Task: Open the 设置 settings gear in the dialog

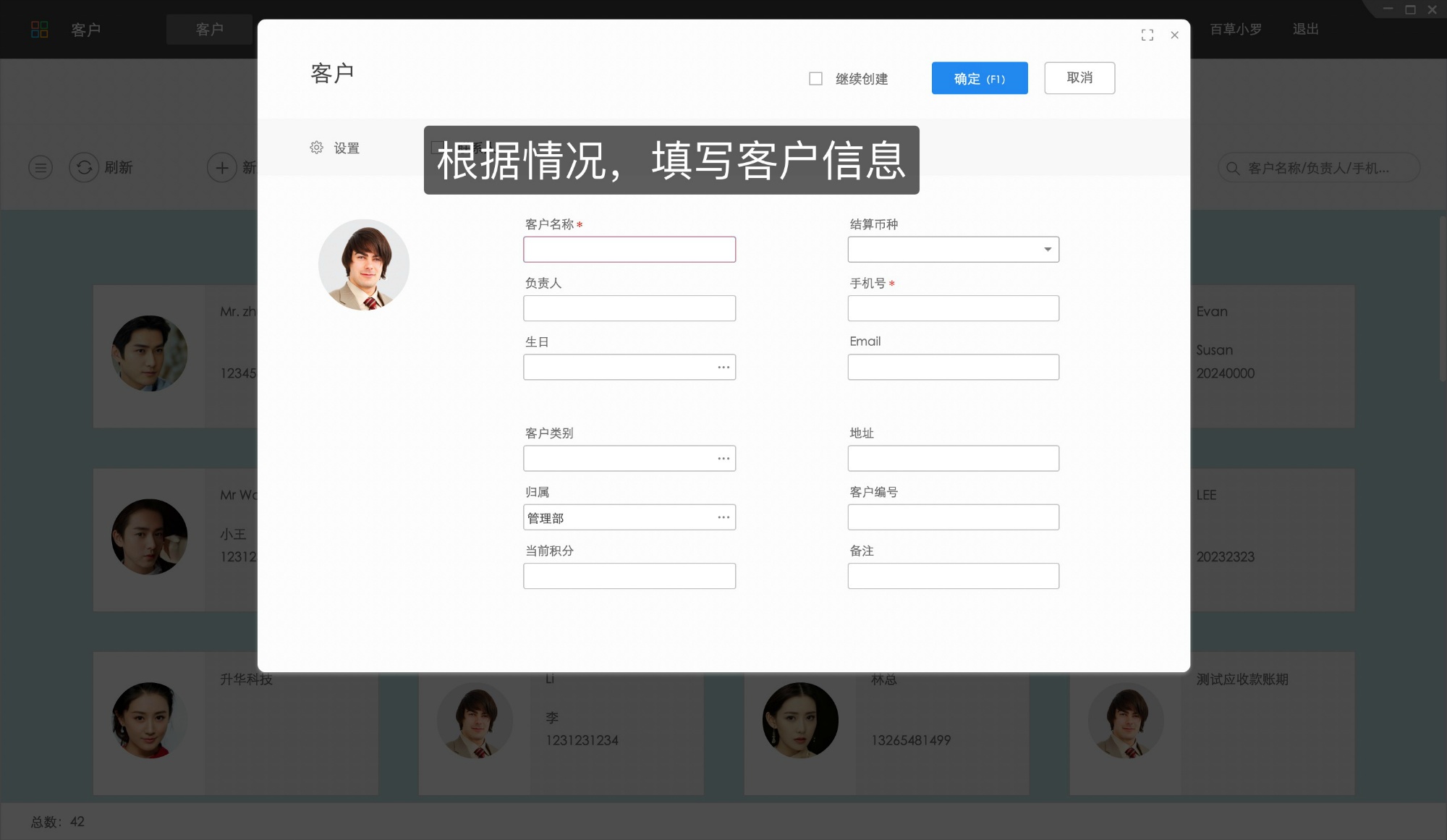Action: (x=316, y=147)
